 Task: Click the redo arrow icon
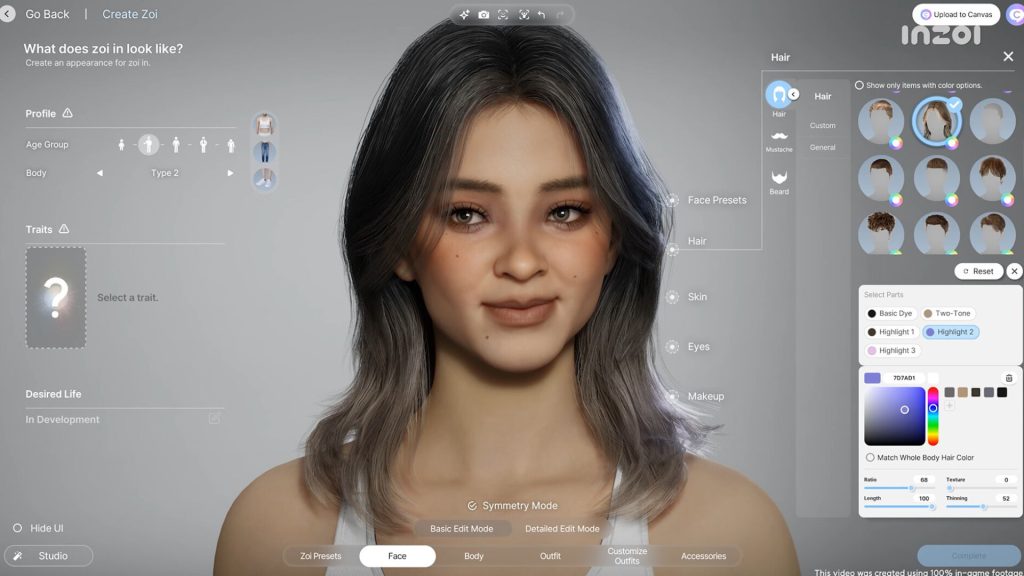(x=560, y=14)
